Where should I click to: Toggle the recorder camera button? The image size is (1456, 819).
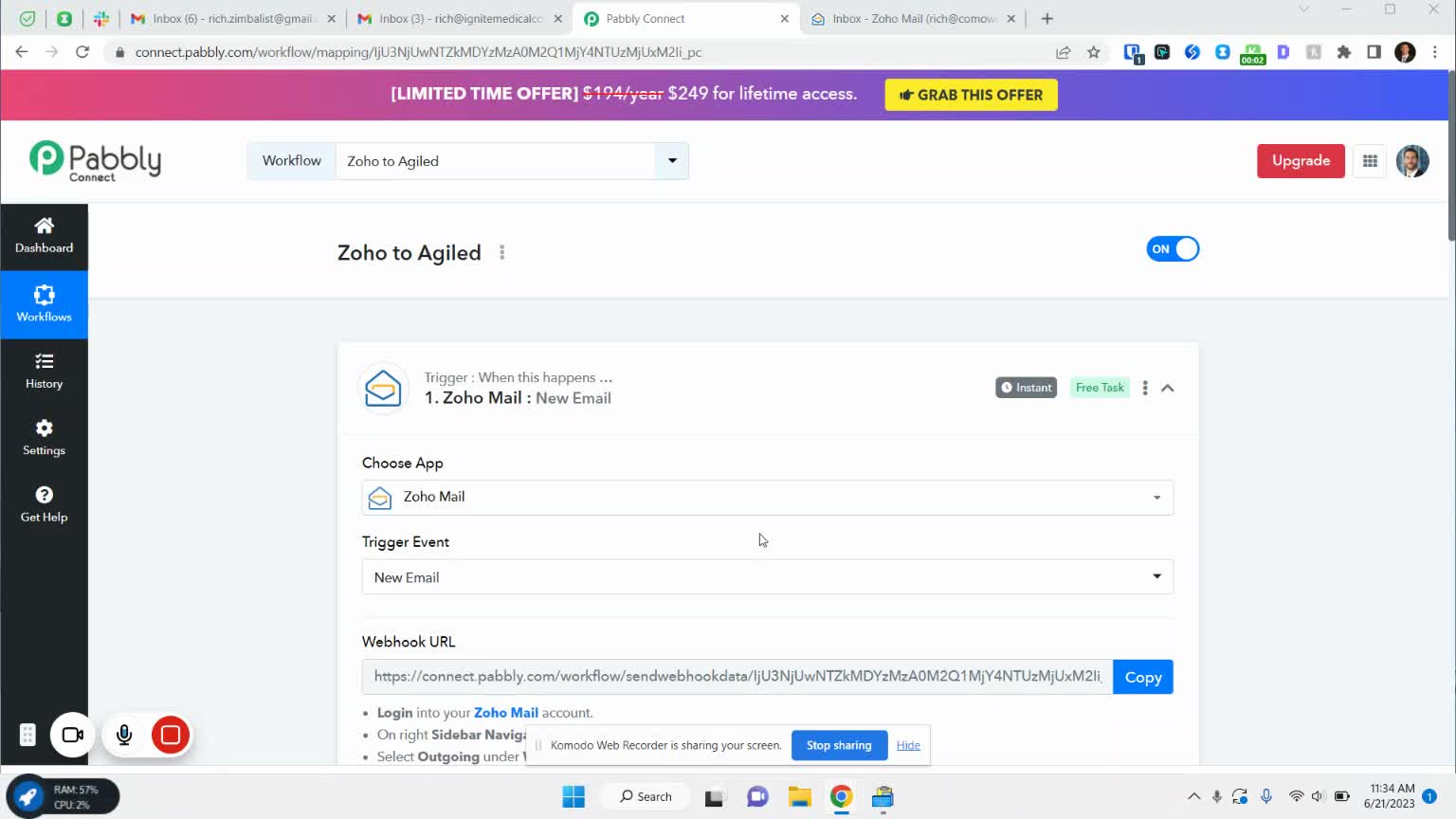coord(72,735)
